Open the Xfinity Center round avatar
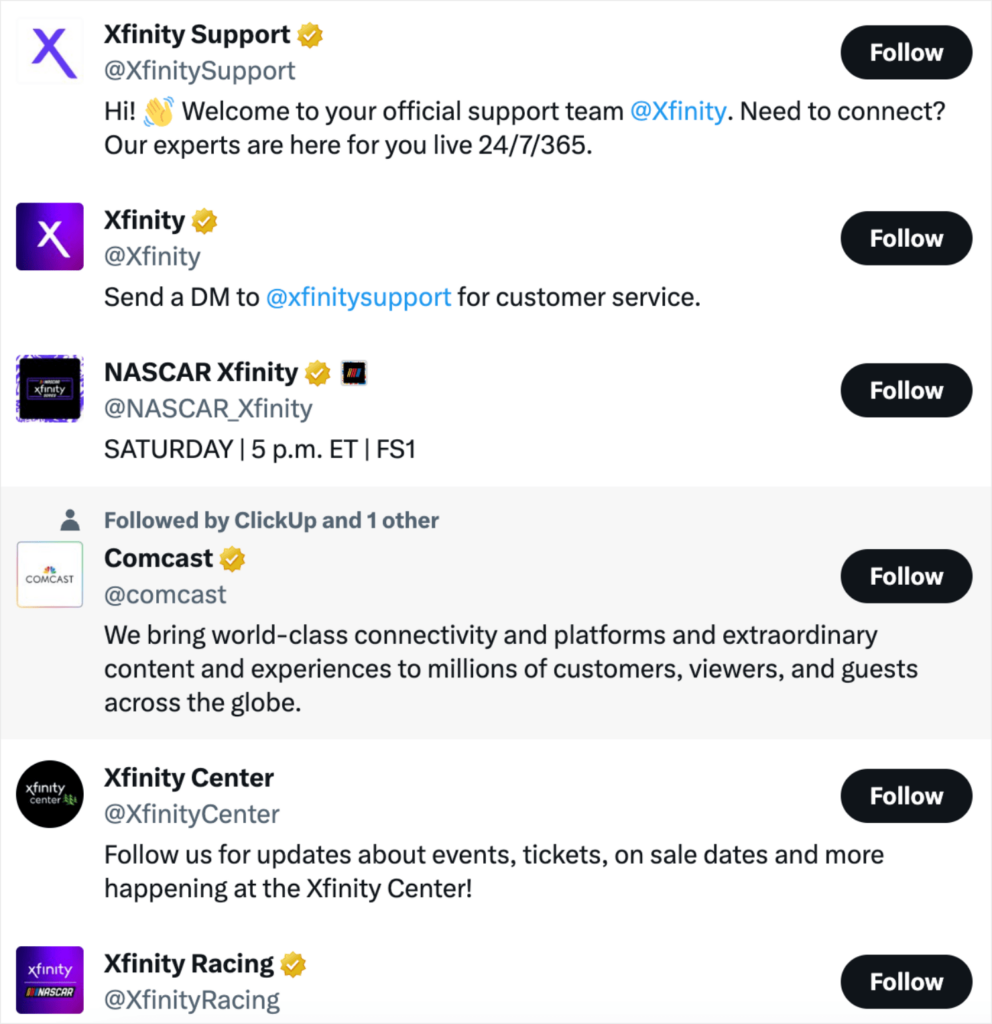The width and height of the screenshot is (992, 1024). coord(50,794)
